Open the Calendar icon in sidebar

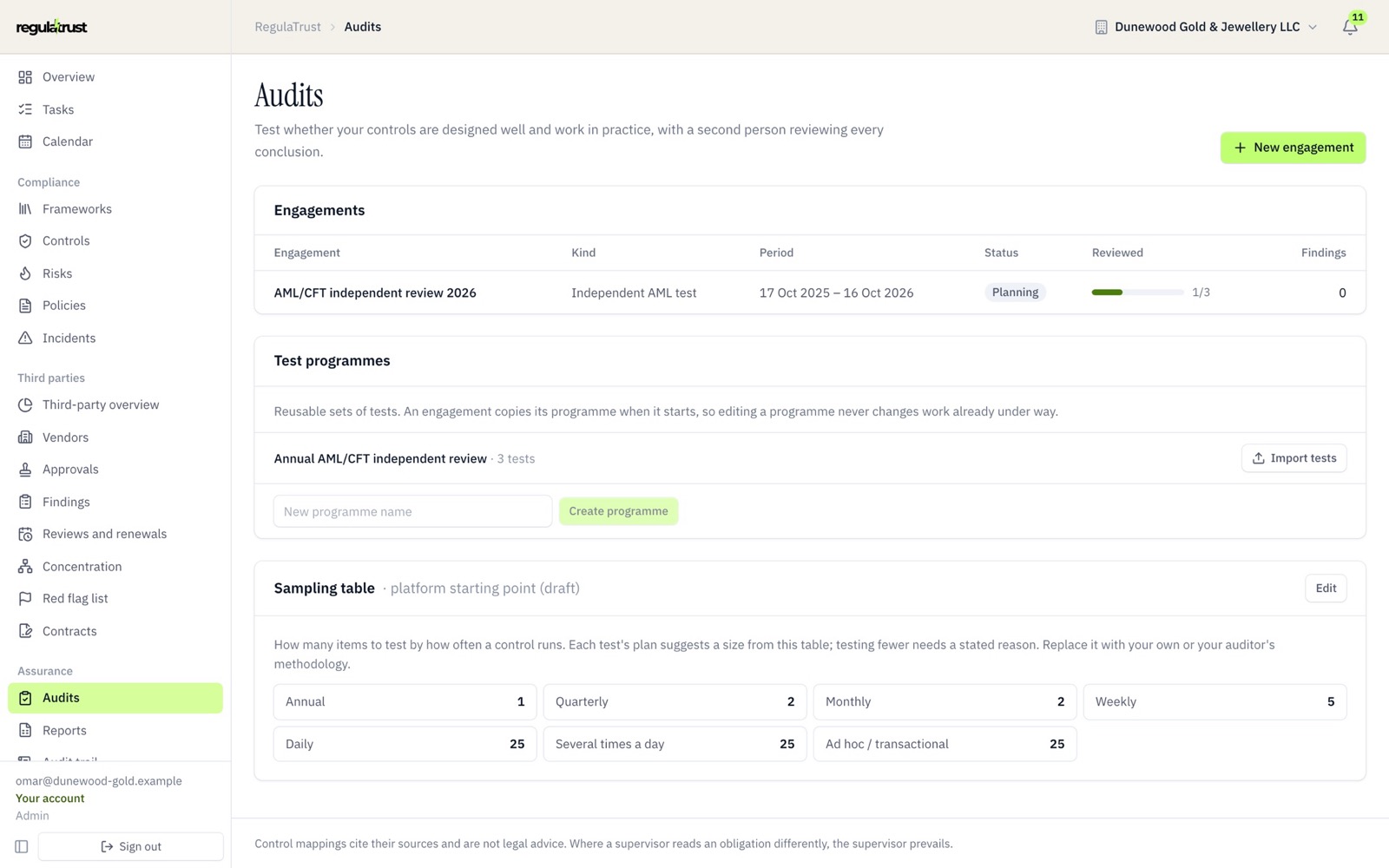pos(25,141)
